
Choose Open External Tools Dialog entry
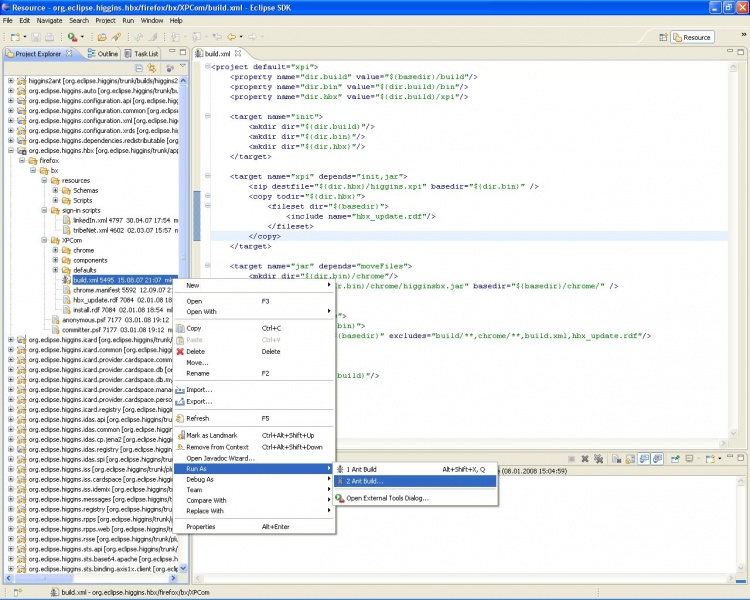415,498
